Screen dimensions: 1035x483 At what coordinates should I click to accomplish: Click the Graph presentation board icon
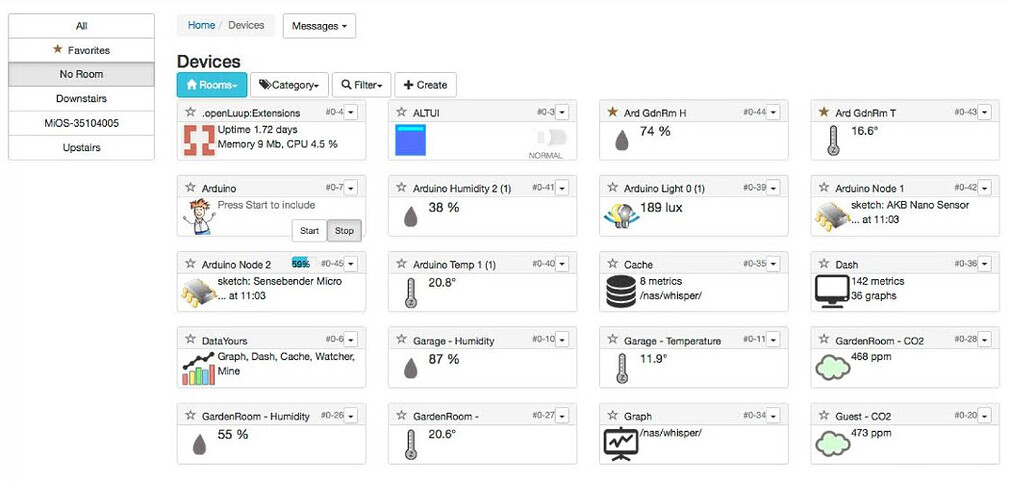tap(621, 444)
